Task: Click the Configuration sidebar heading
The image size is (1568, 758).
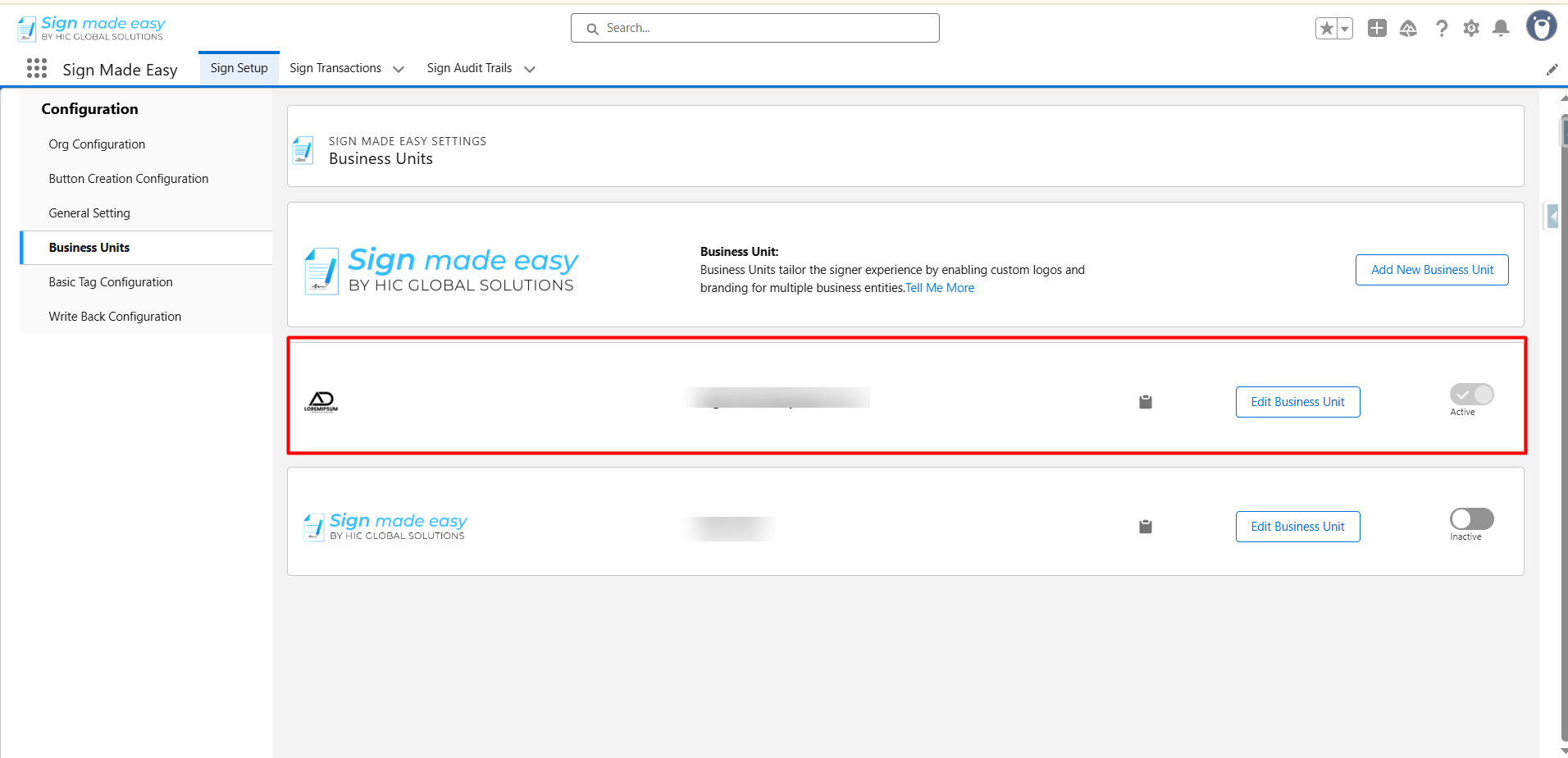Action: [90, 109]
